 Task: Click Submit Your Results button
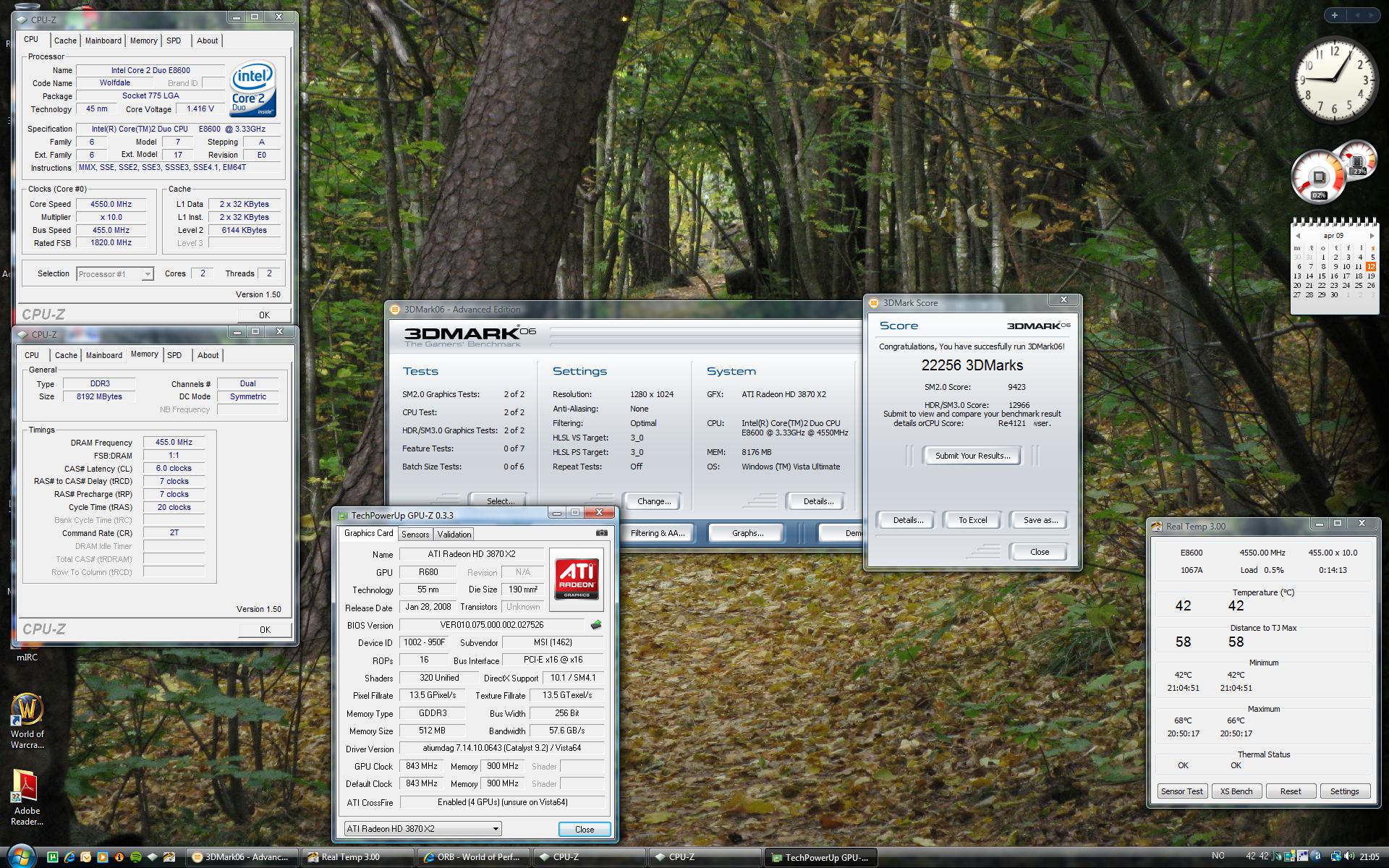click(x=972, y=456)
